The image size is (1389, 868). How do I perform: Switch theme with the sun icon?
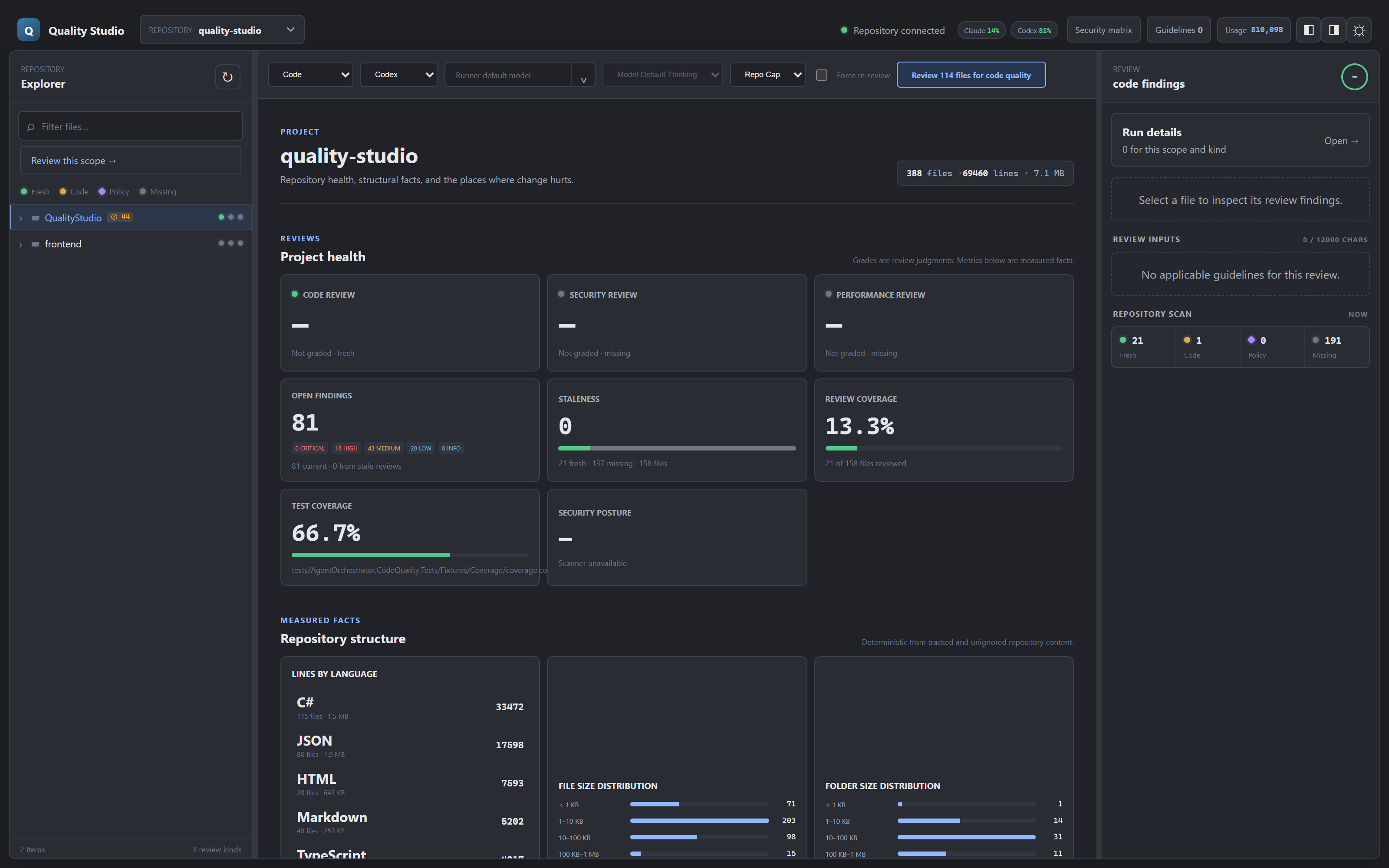[1359, 30]
